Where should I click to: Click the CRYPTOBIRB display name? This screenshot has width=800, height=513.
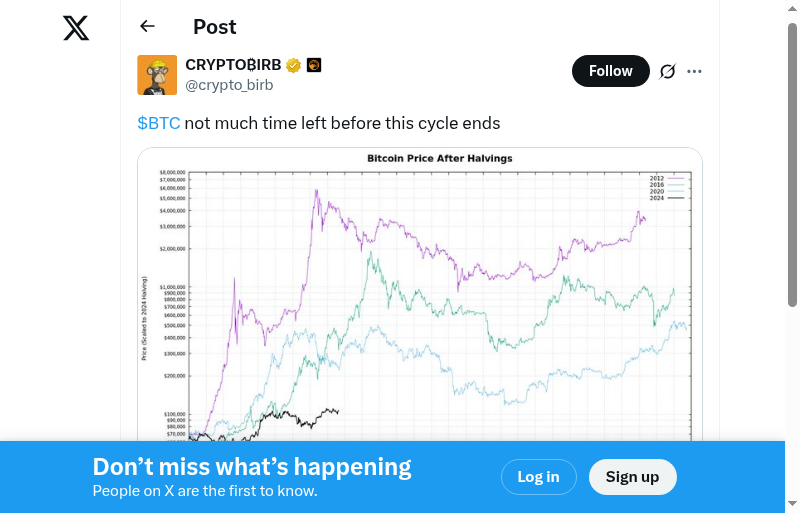tap(233, 65)
